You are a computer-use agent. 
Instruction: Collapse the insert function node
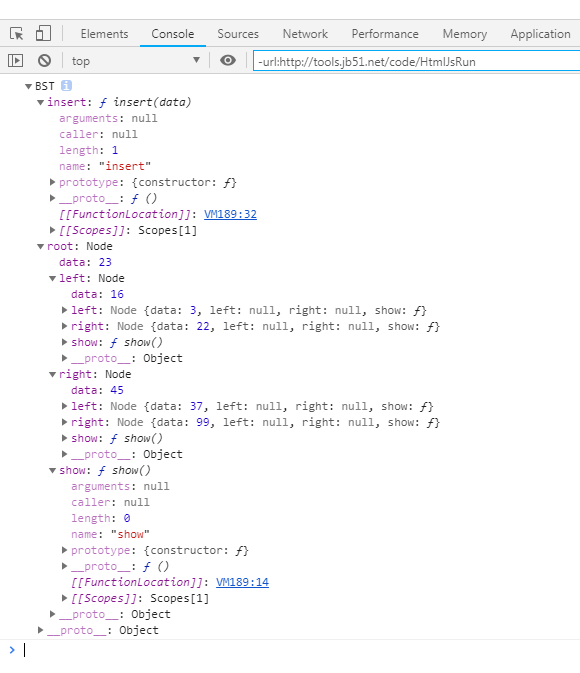(x=40, y=102)
